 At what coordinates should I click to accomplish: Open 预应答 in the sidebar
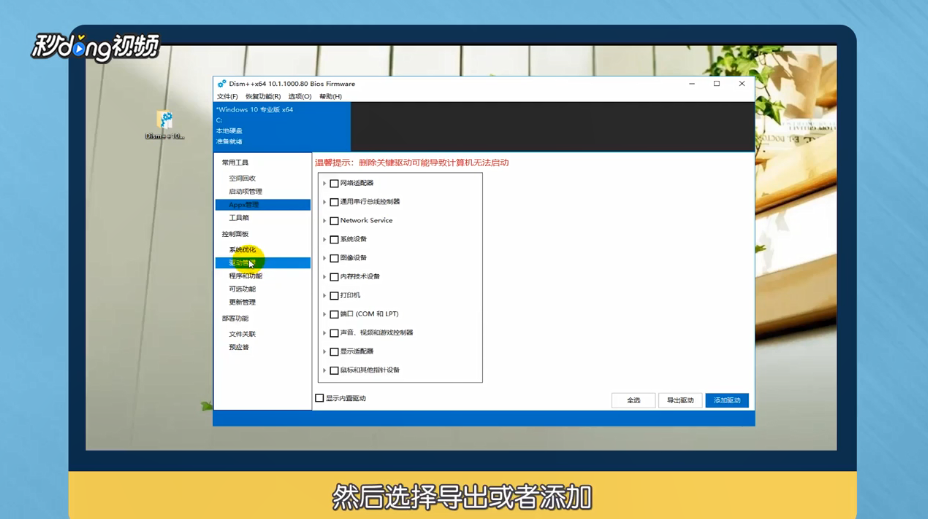[239, 347]
